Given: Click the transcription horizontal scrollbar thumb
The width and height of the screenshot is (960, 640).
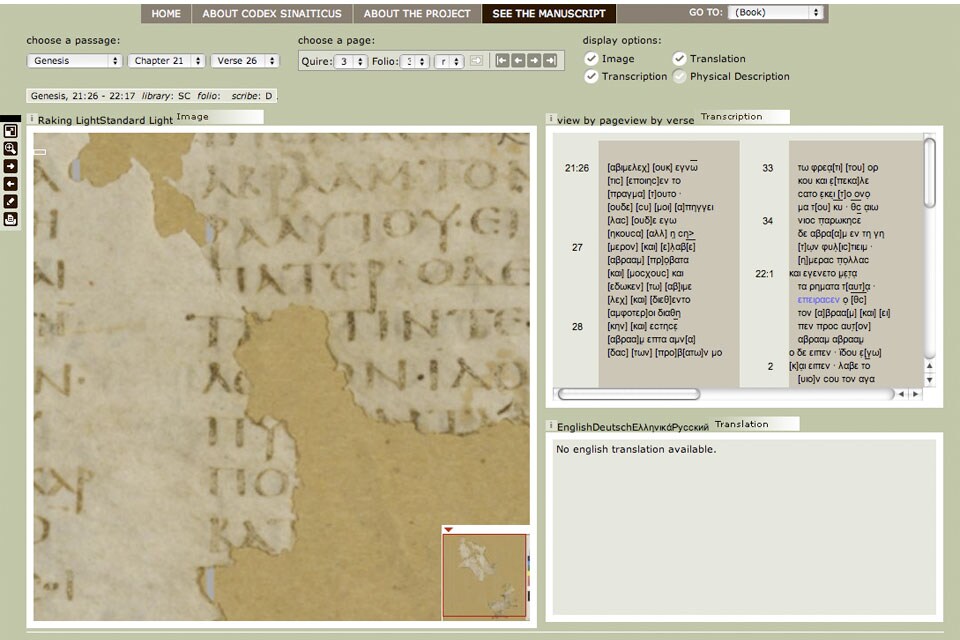Looking at the screenshot, I should point(629,394).
